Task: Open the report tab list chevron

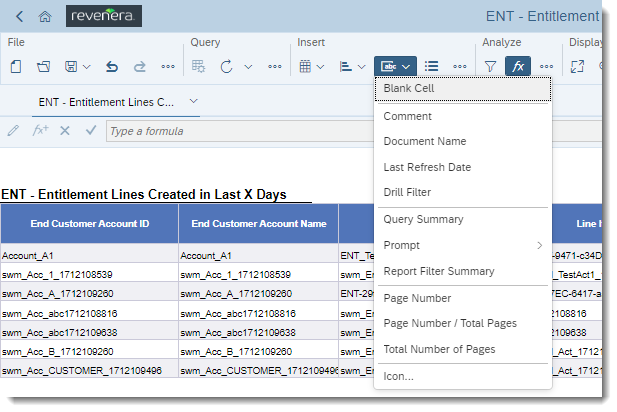Action: click(x=193, y=101)
